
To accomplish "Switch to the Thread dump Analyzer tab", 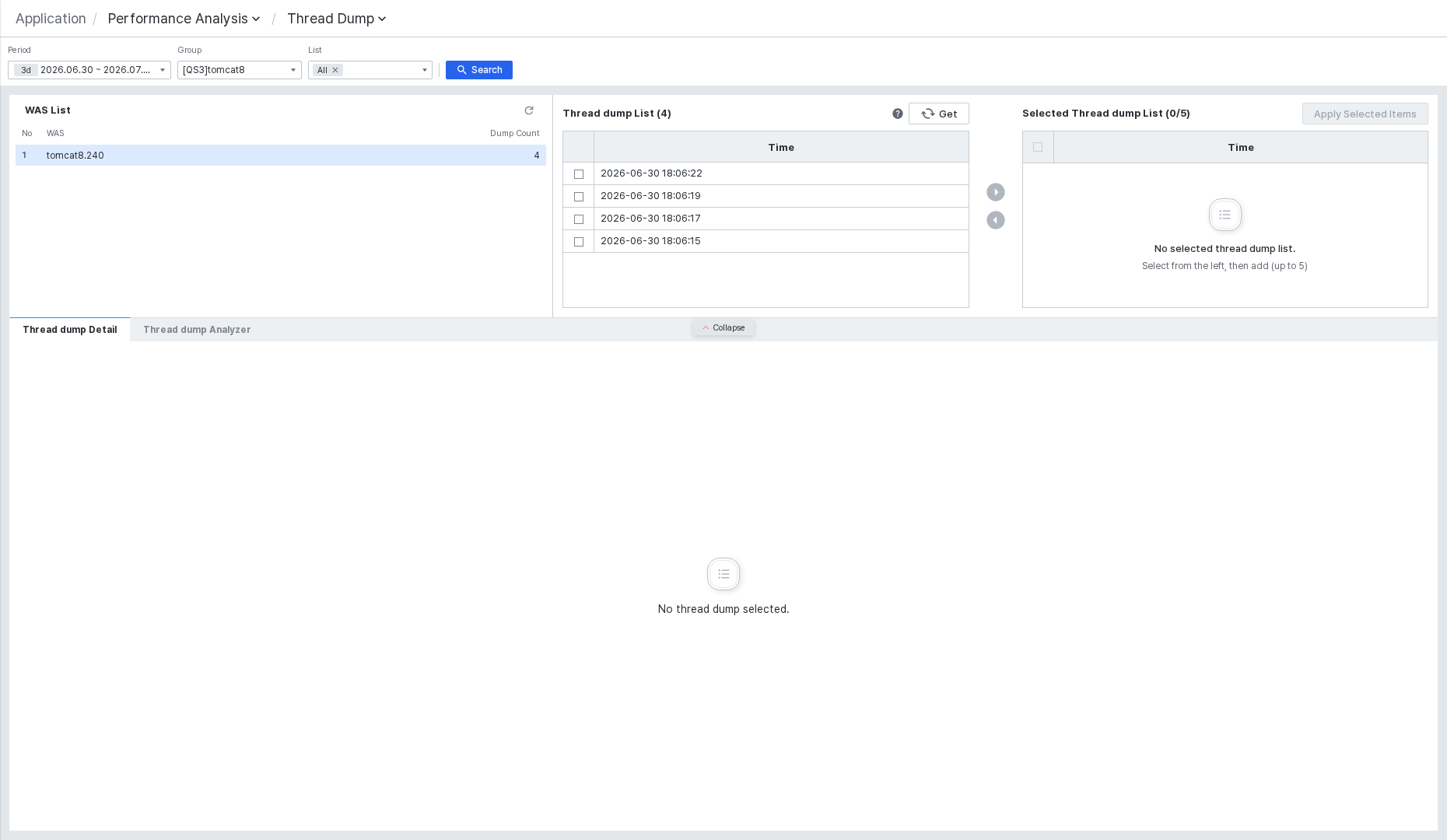I will (x=197, y=330).
